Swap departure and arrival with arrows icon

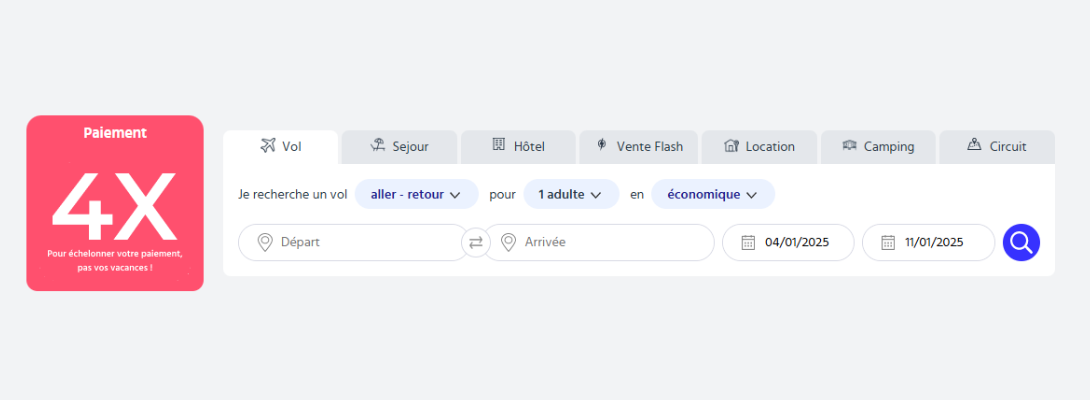[476, 242]
